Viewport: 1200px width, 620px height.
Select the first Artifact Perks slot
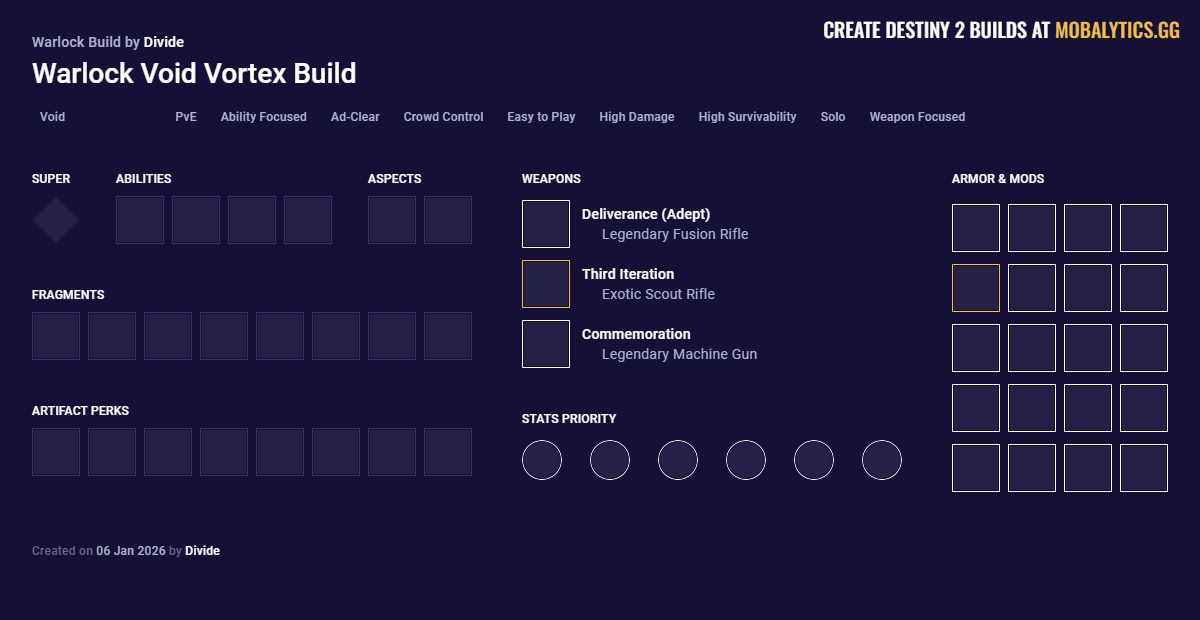coord(55,451)
